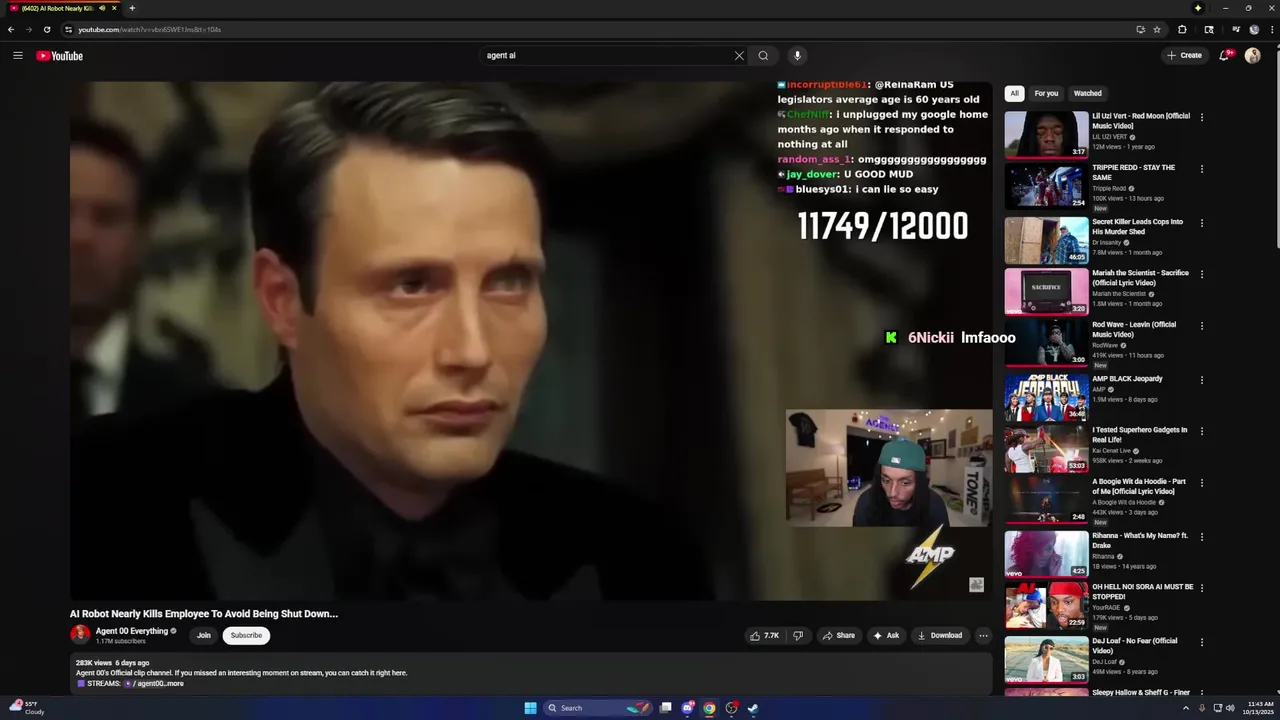Viewport: 1280px width, 720px height.
Task: View site information icon in address bar
Action: (68, 29)
